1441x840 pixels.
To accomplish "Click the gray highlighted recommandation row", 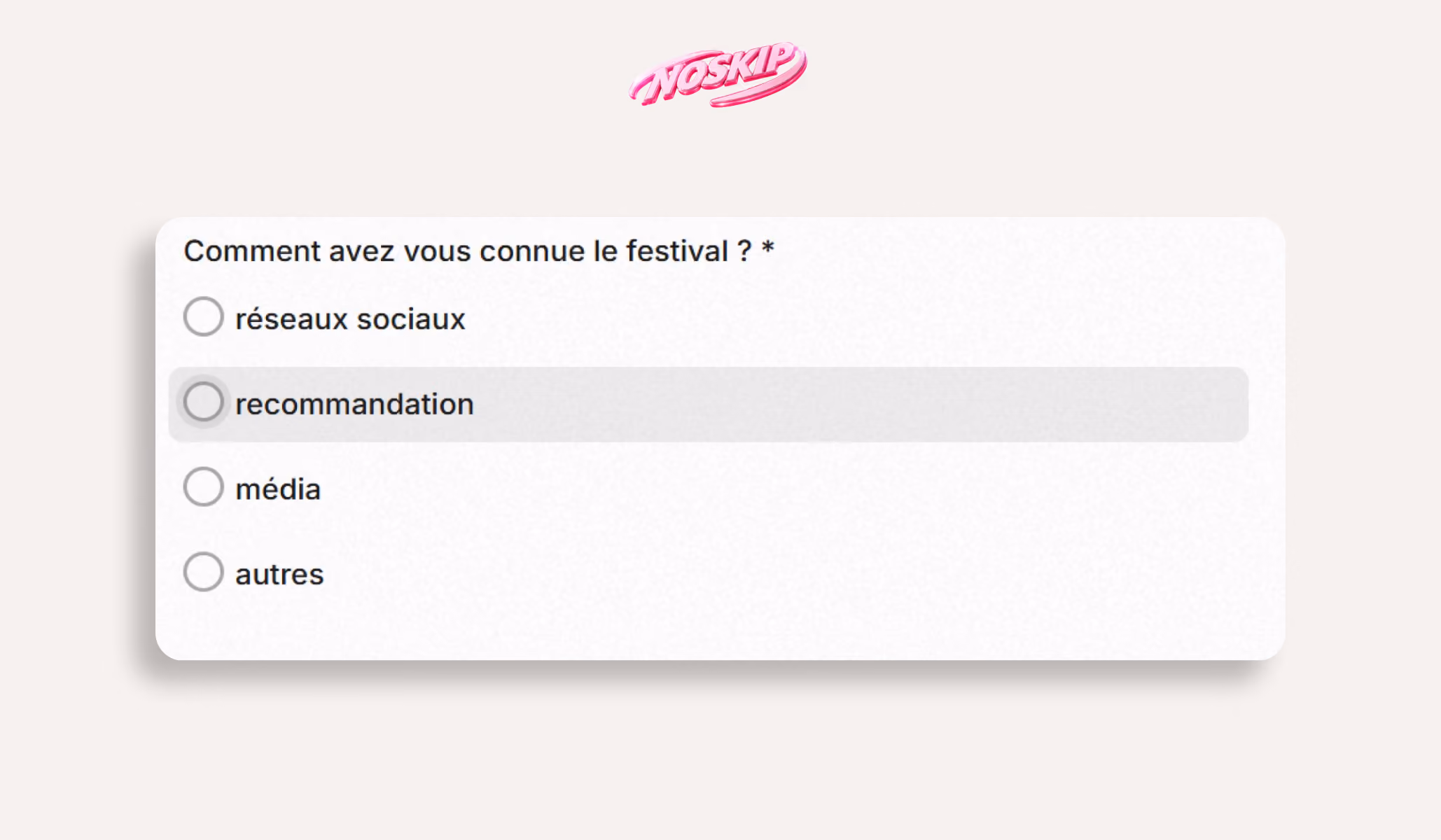I will (x=709, y=405).
